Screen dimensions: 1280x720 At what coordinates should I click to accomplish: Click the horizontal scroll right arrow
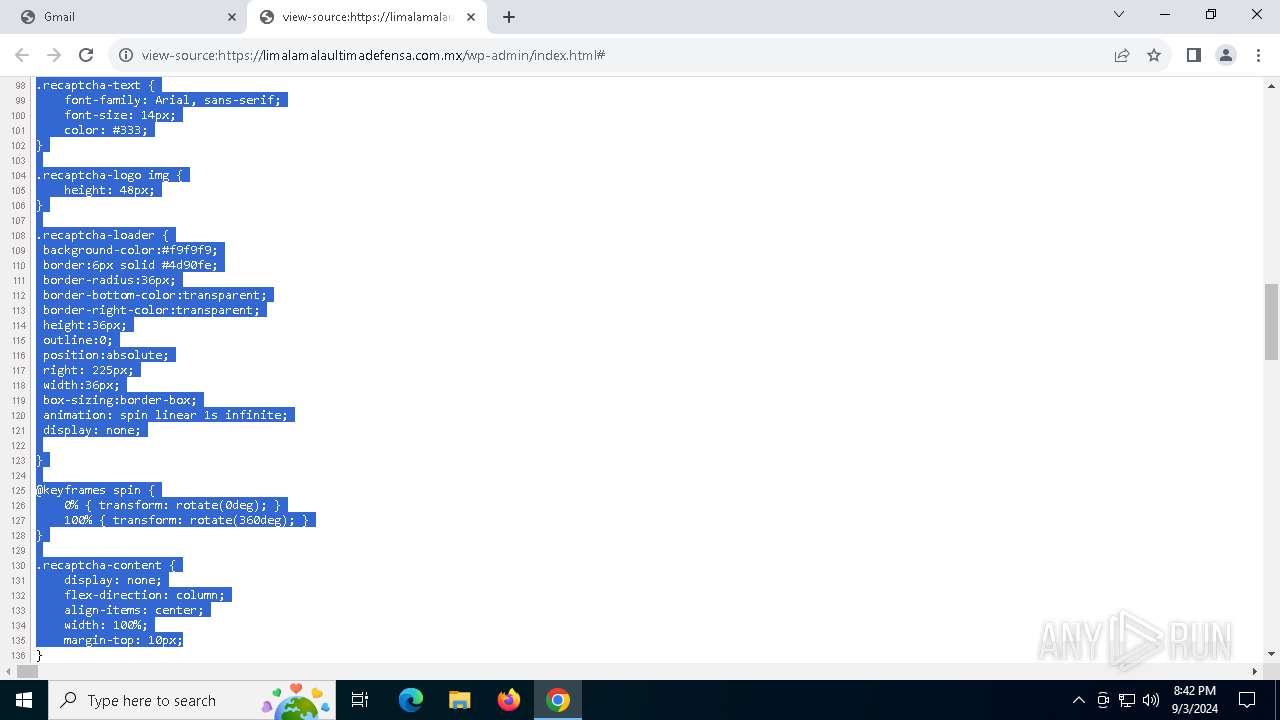click(1255, 671)
